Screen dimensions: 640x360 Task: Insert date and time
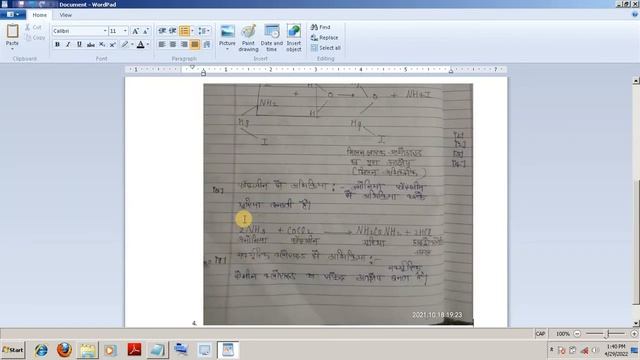271,38
